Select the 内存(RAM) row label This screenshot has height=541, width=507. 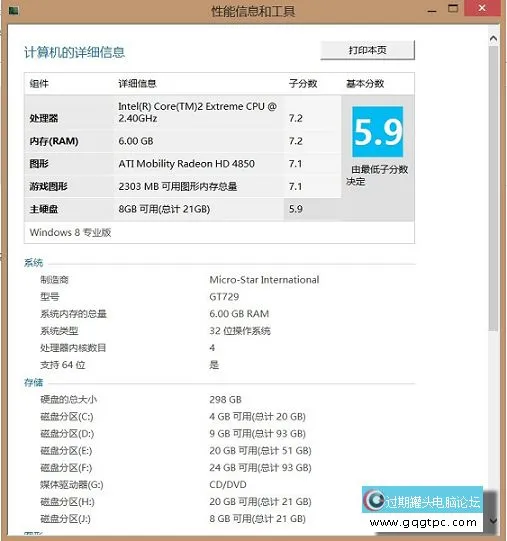pos(54,141)
